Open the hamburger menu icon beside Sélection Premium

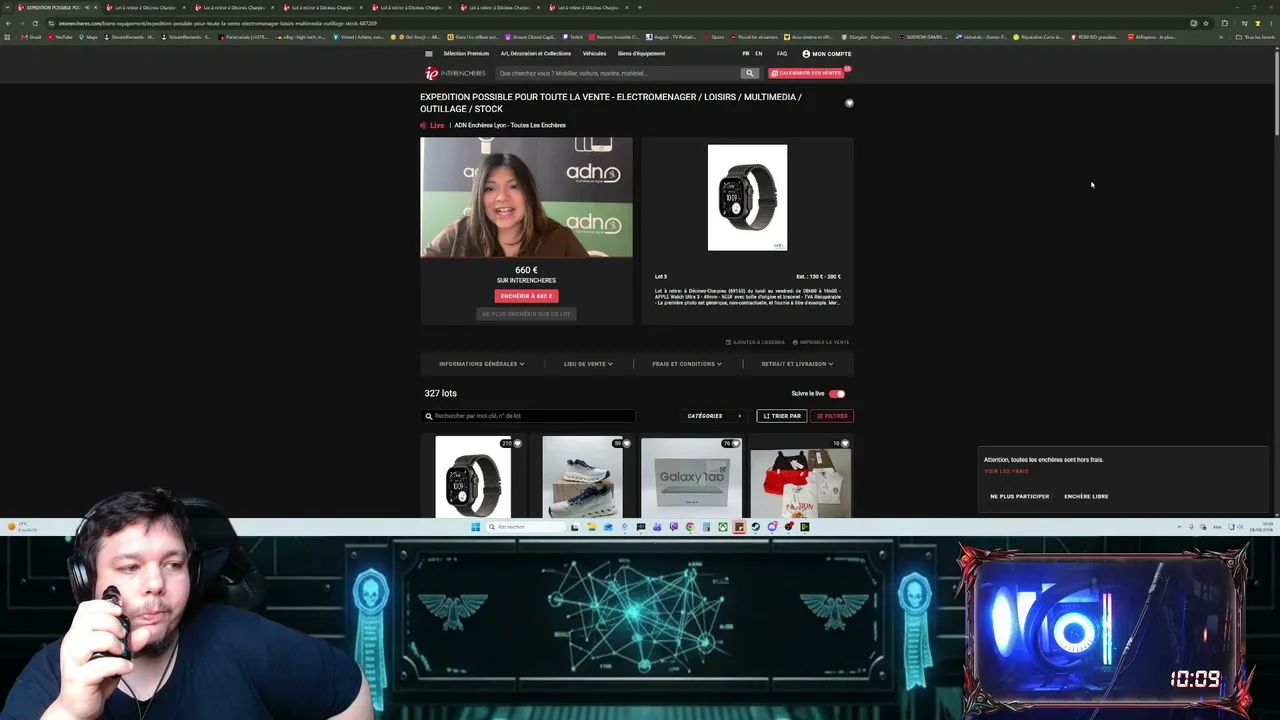point(429,54)
